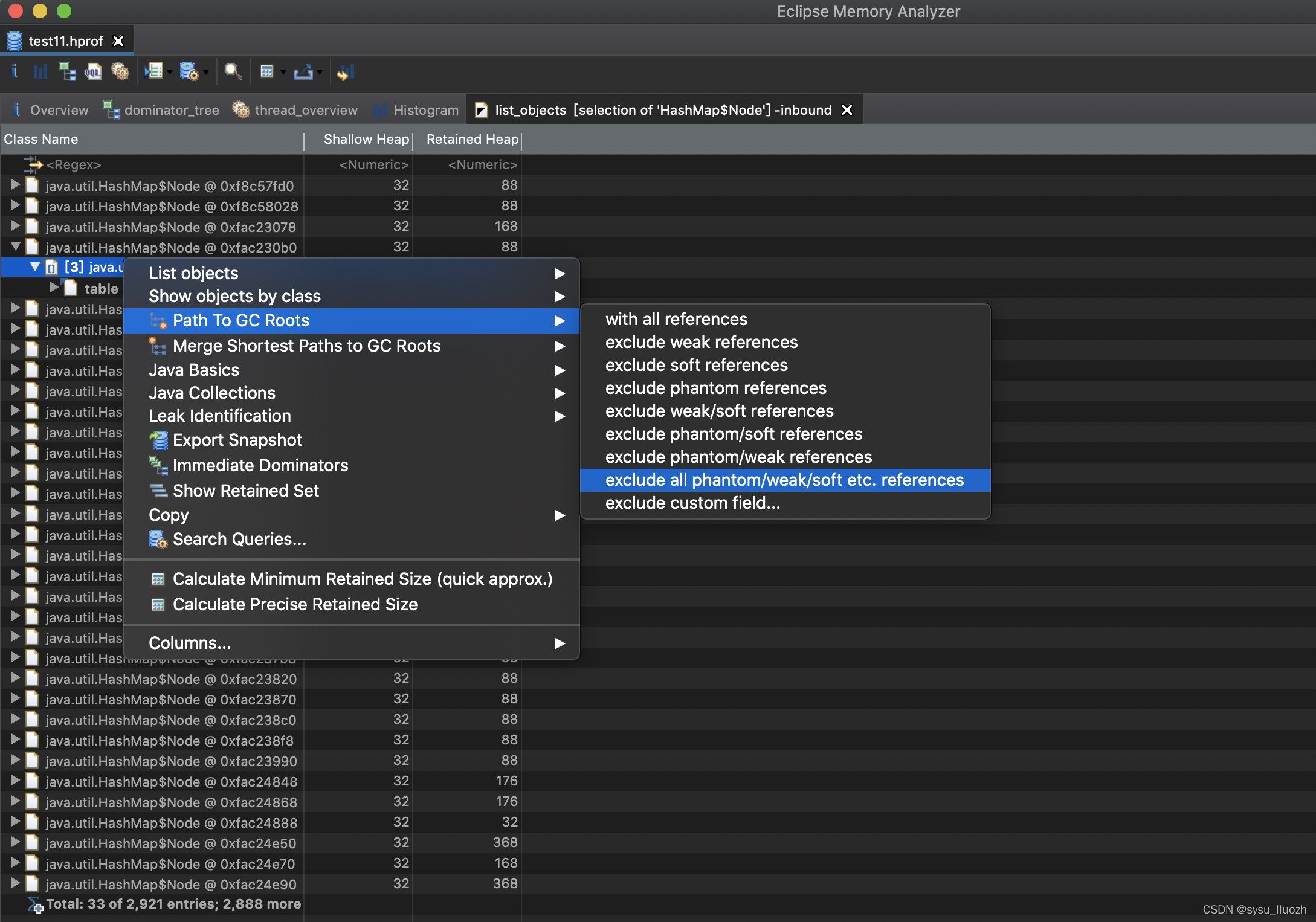Open the Columns... submenu
Viewport: 1316px width, 922px height.
point(351,643)
